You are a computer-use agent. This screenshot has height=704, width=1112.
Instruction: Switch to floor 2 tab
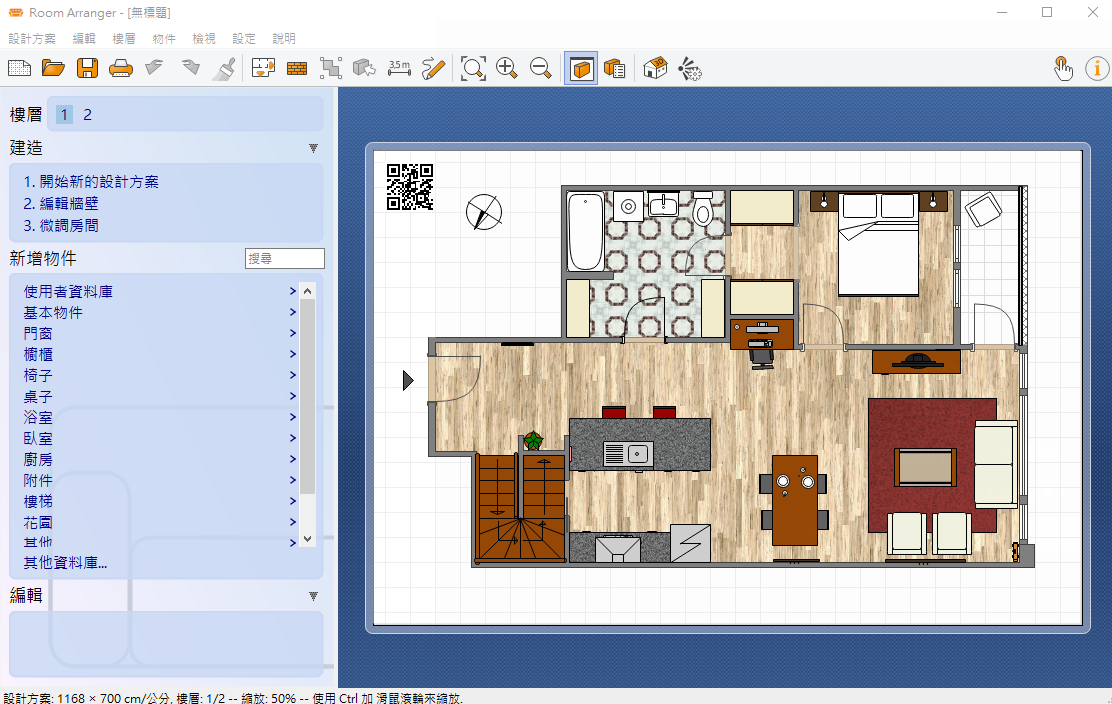point(87,115)
